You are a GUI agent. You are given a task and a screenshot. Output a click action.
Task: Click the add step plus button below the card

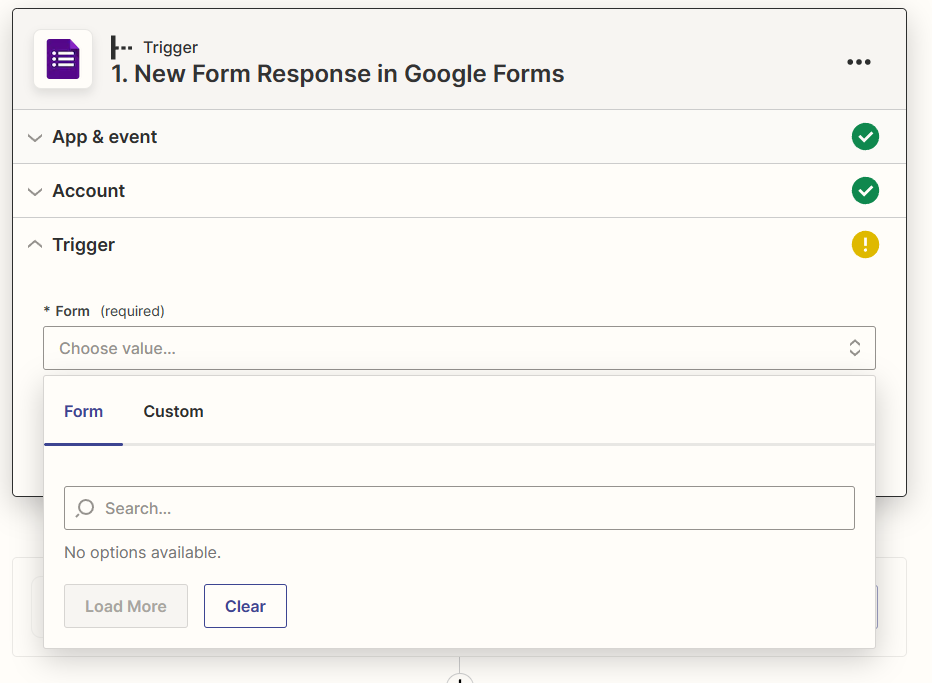(459, 679)
